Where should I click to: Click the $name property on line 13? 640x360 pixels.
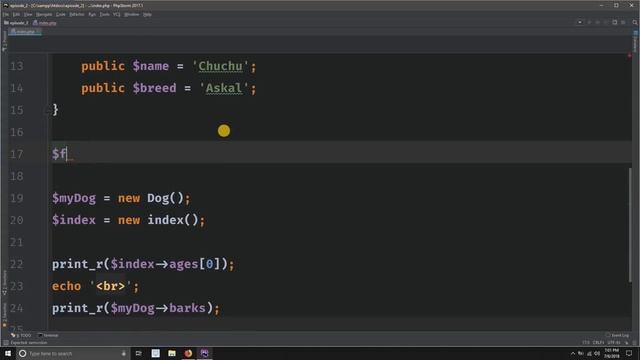click(x=151, y=66)
